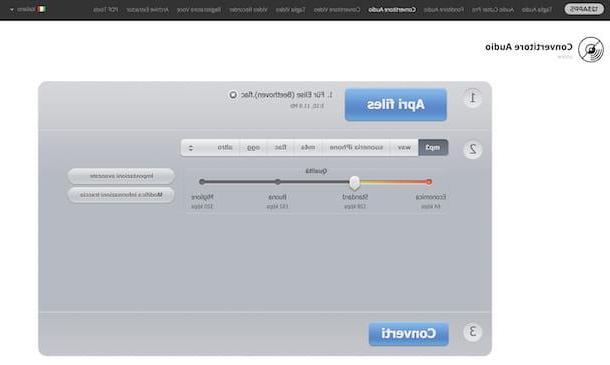Click the Converti button
Image resolution: width=610 pixels, height=365 pixels.
[408, 334]
